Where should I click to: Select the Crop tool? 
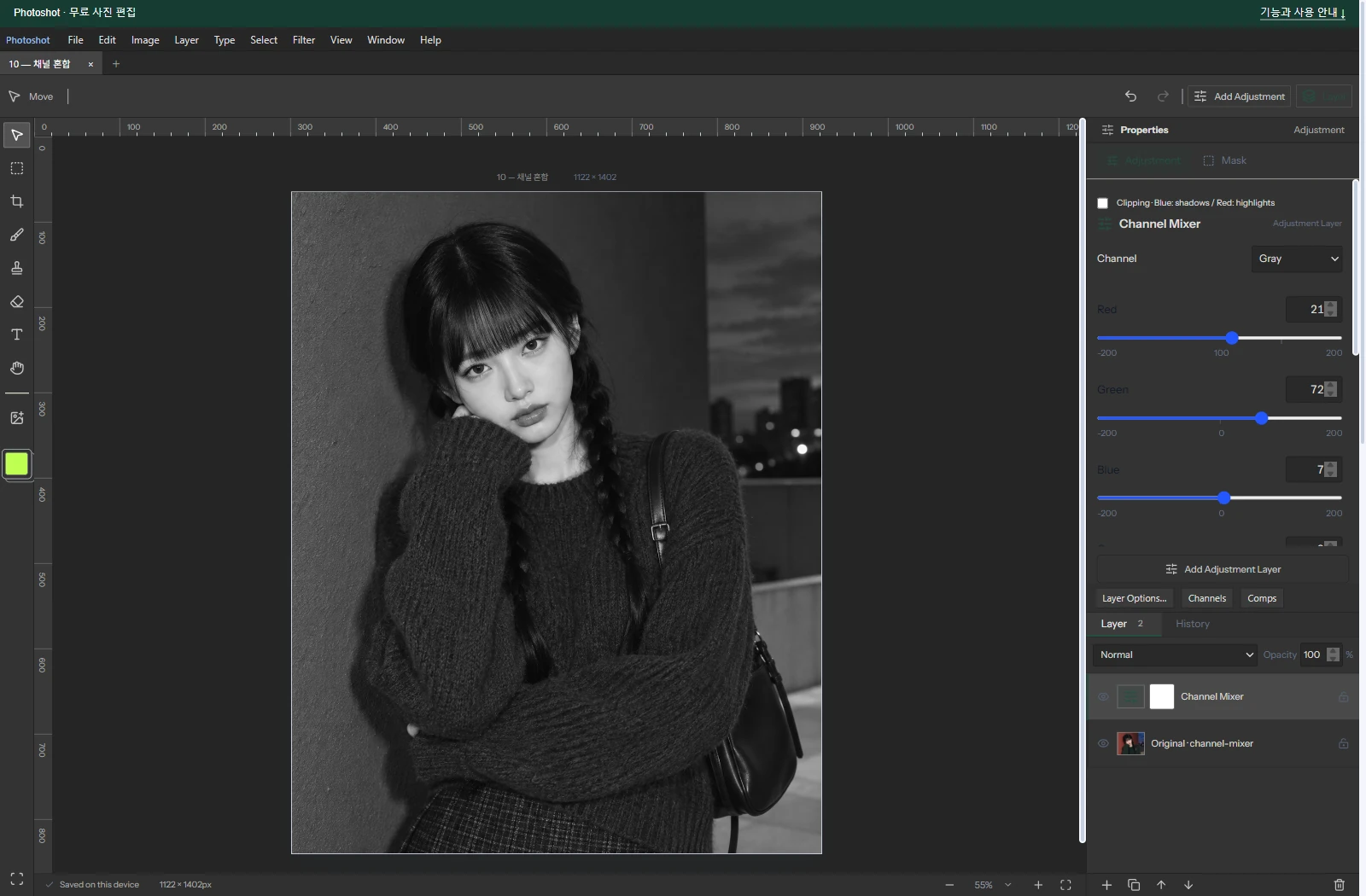(16, 201)
